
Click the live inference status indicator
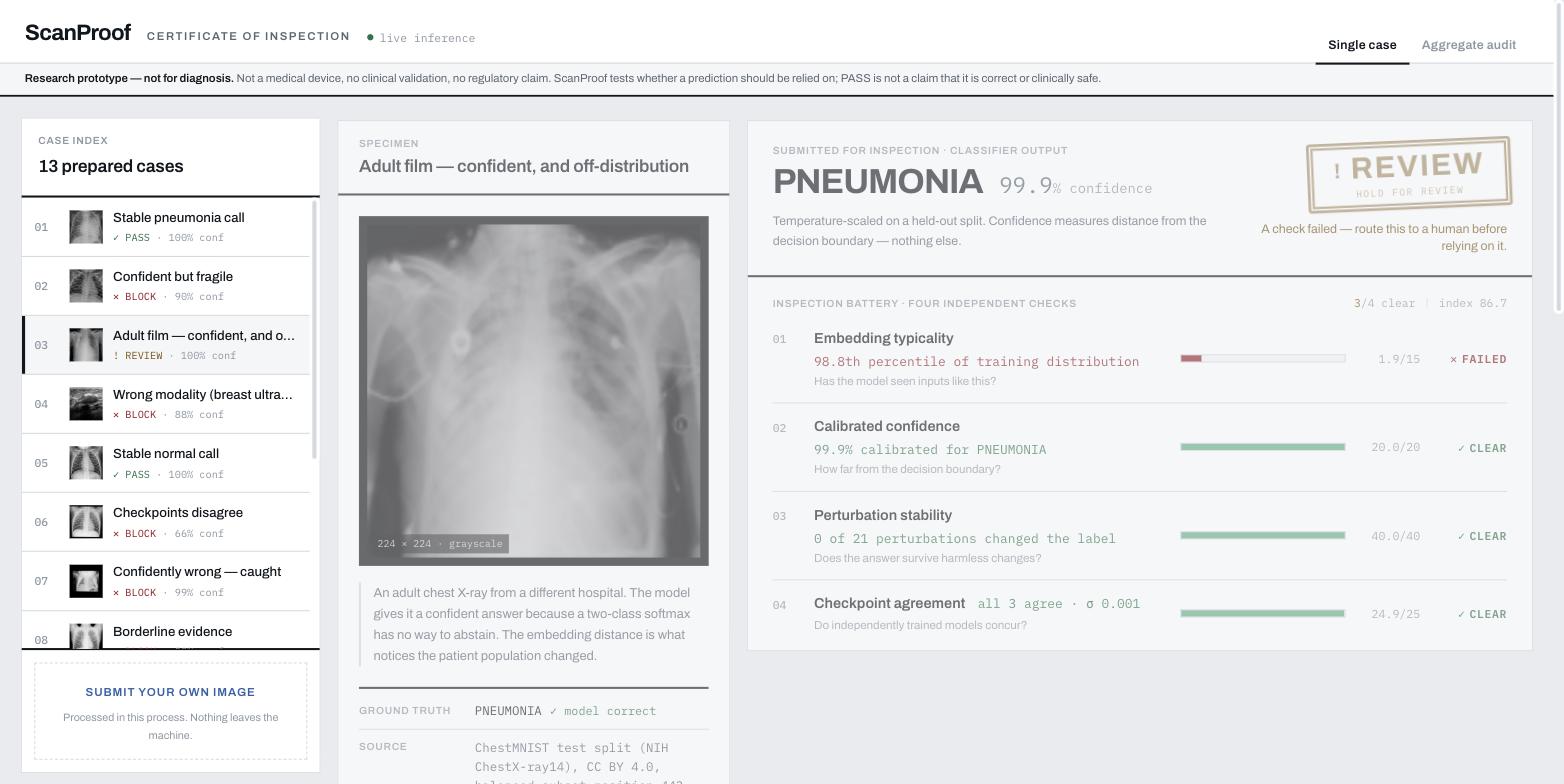pyautogui.click(x=421, y=38)
